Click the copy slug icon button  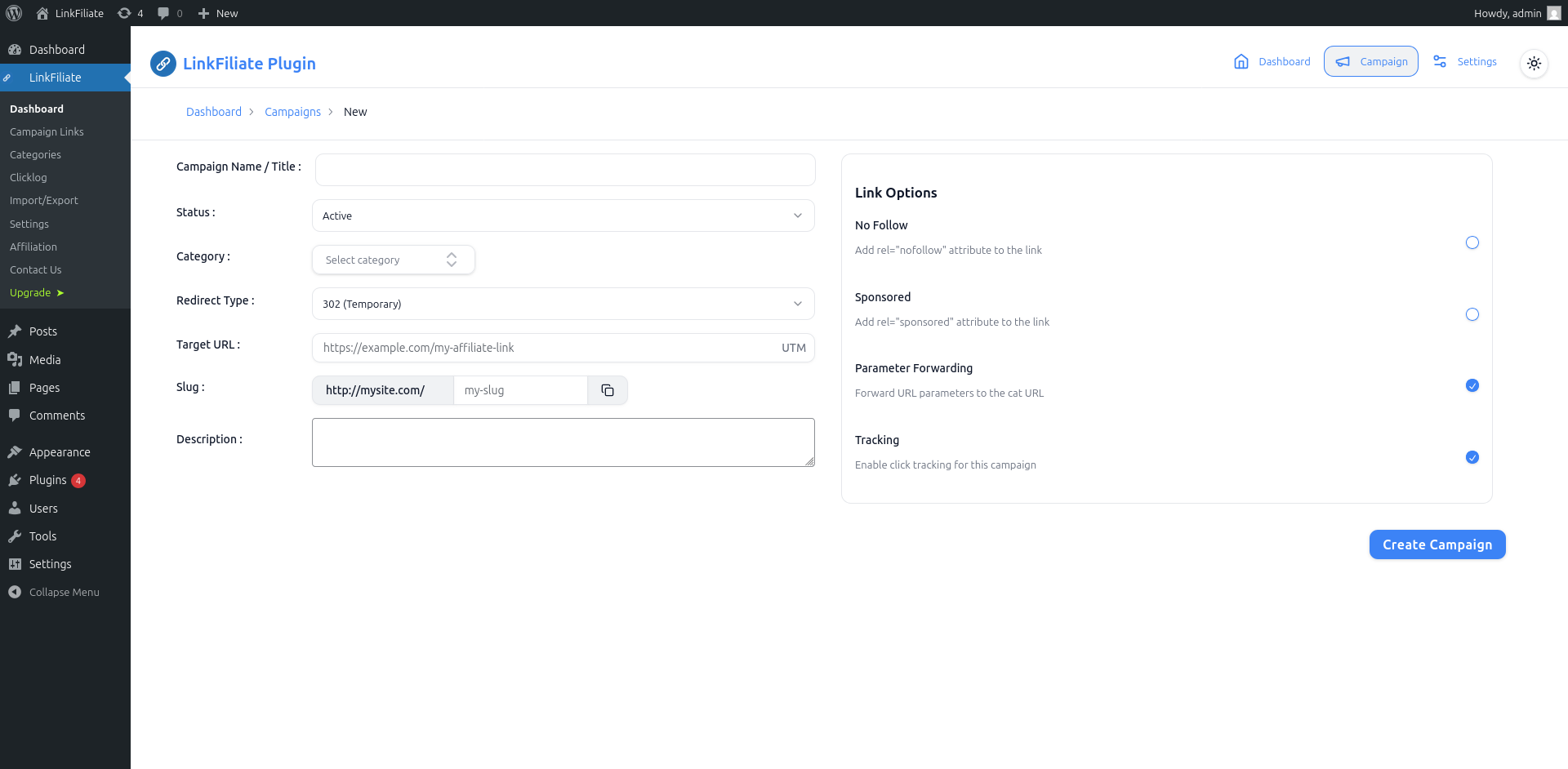coord(608,390)
